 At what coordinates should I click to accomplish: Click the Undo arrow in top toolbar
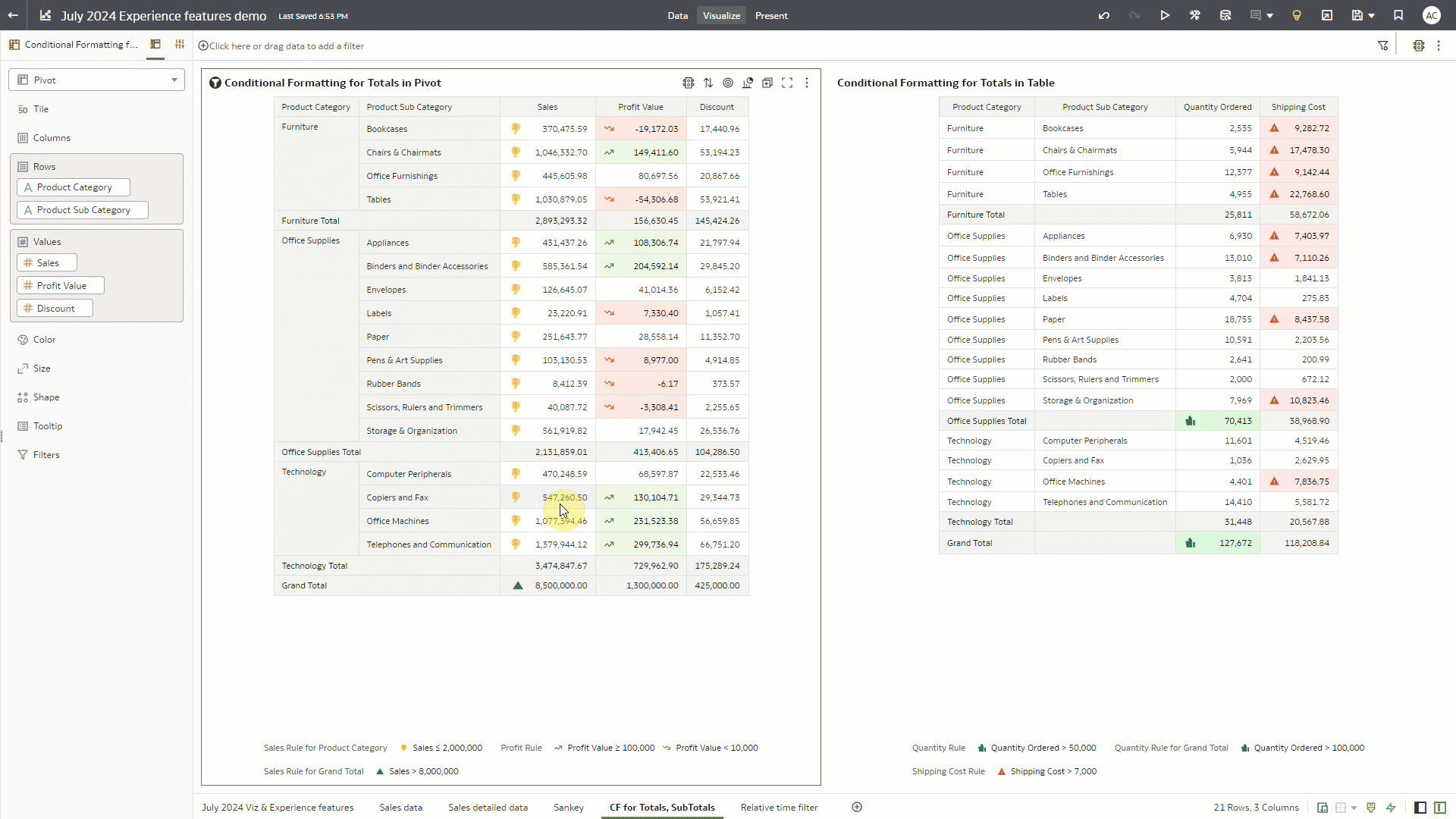[1104, 15]
